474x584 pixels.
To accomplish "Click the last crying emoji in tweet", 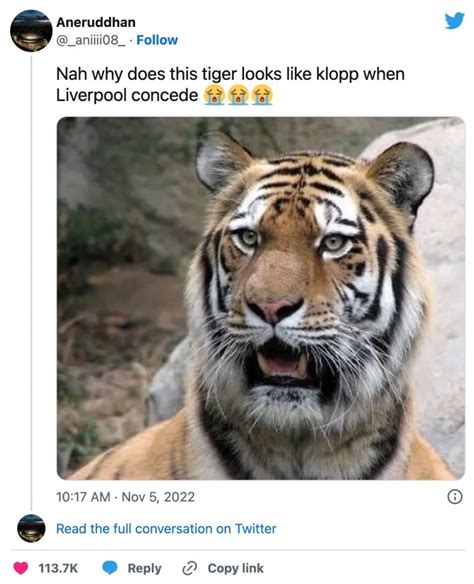I will point(262,95).
